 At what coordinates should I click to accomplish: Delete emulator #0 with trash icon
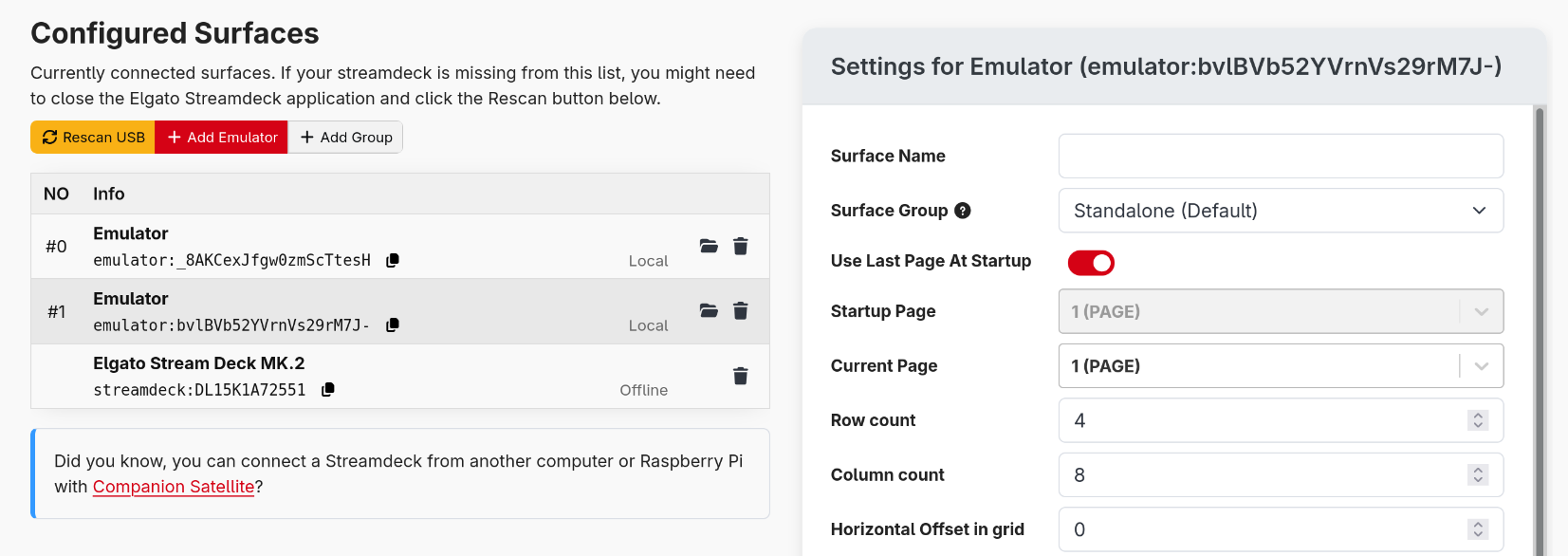click(x=741, y=246)
